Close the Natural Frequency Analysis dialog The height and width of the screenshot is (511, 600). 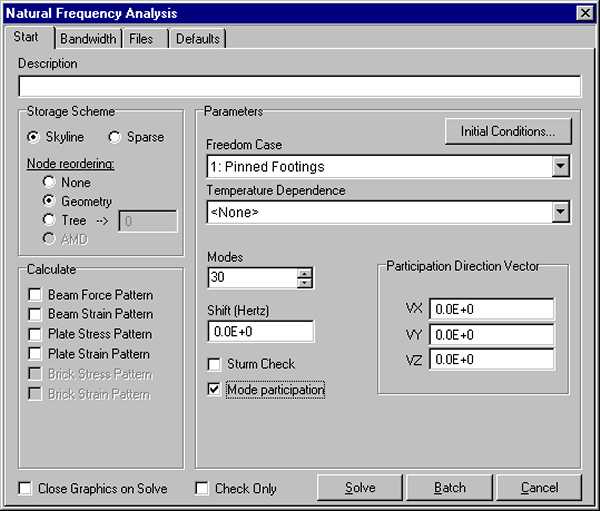[585, 13]
